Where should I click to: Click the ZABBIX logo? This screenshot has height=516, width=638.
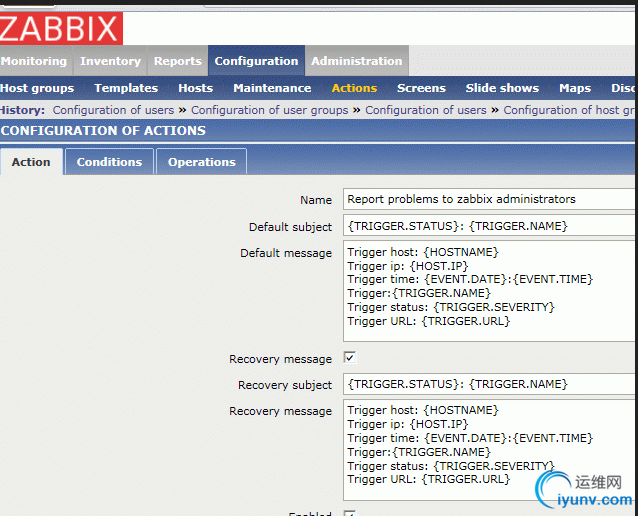(x=61, y=28)
